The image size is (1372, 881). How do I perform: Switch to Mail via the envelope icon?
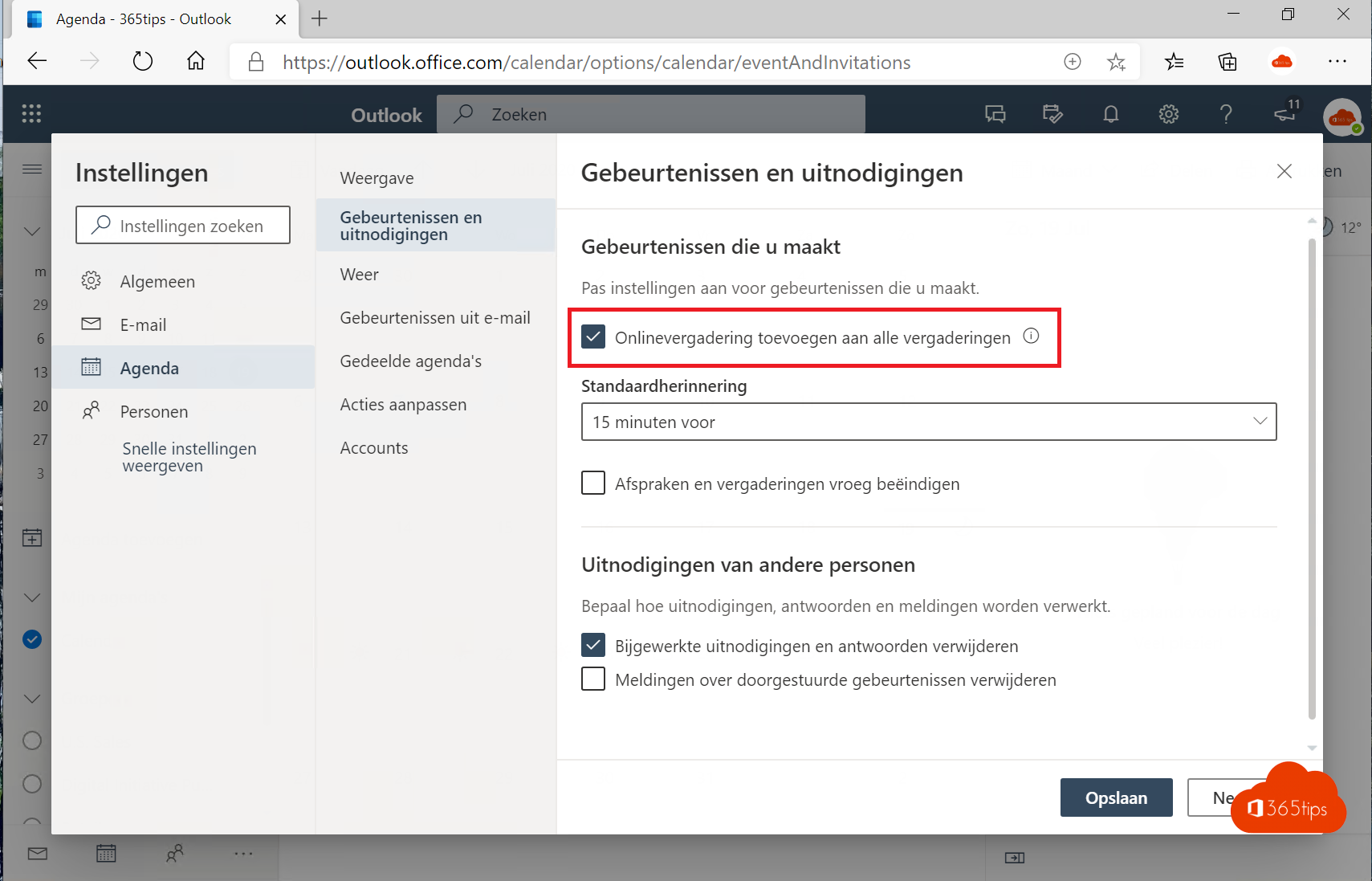click(37, 854)
